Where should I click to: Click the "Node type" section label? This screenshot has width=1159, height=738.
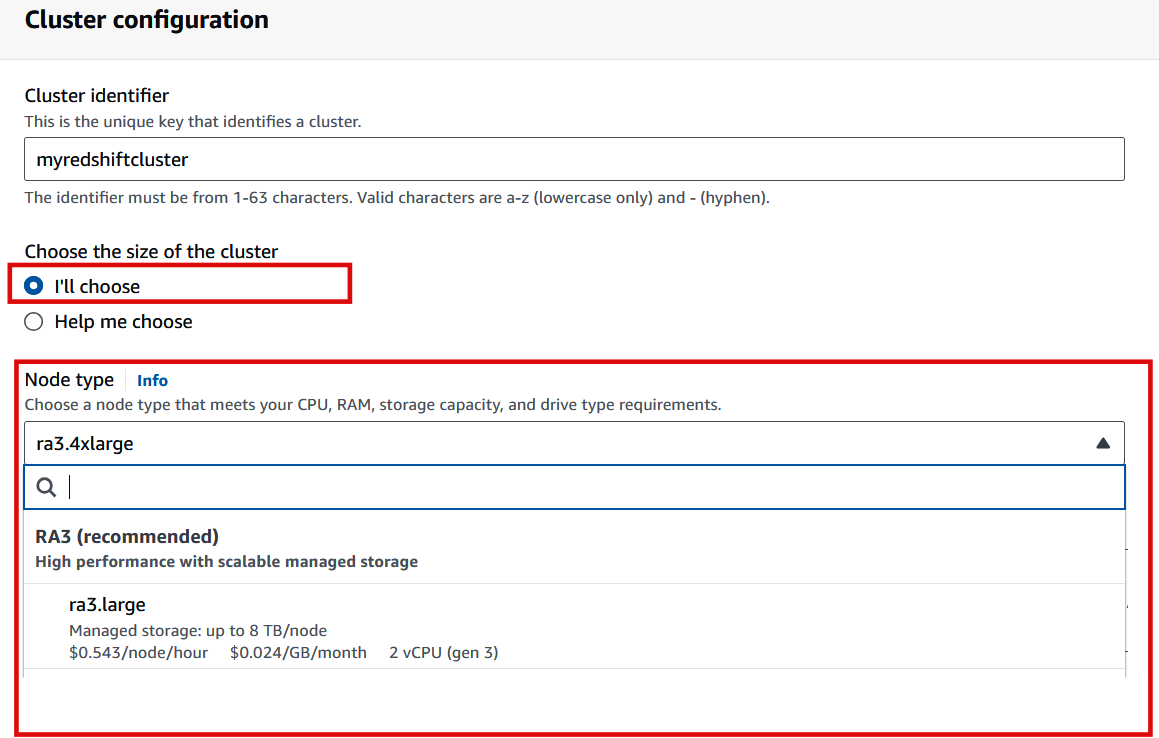tap(70, 380)
